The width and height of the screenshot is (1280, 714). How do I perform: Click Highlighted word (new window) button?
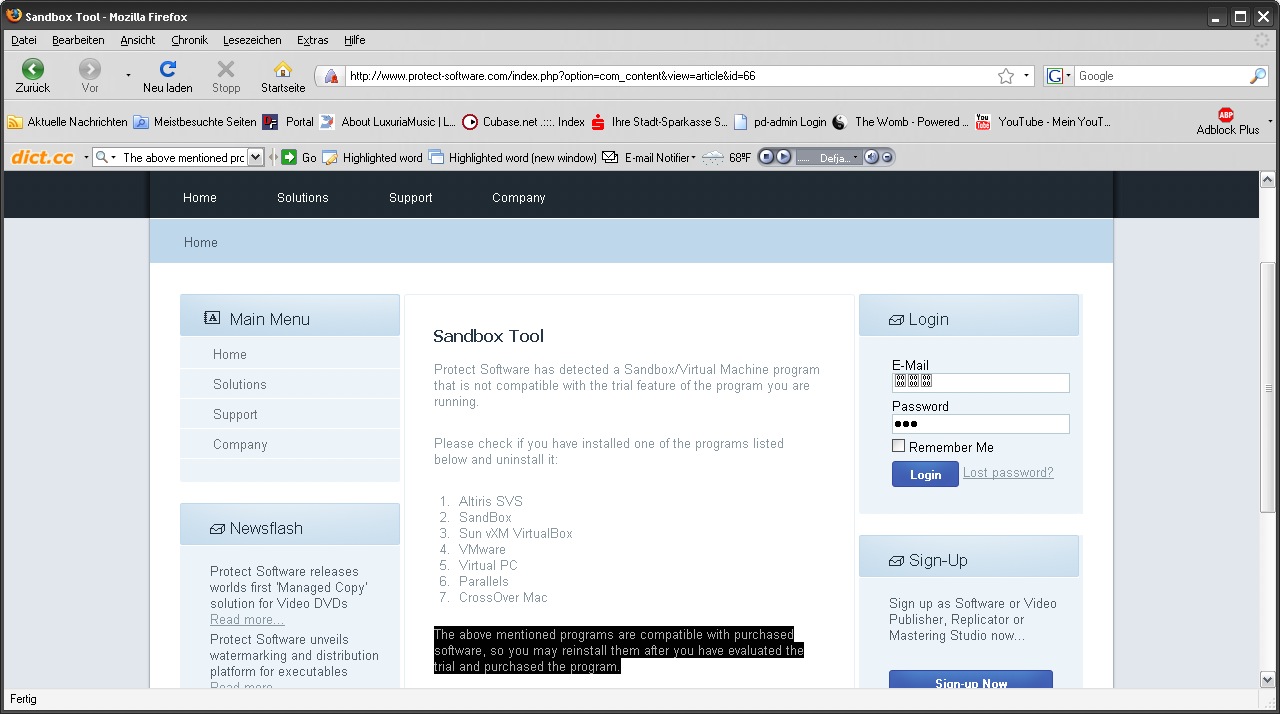click(x=512, y=157)
